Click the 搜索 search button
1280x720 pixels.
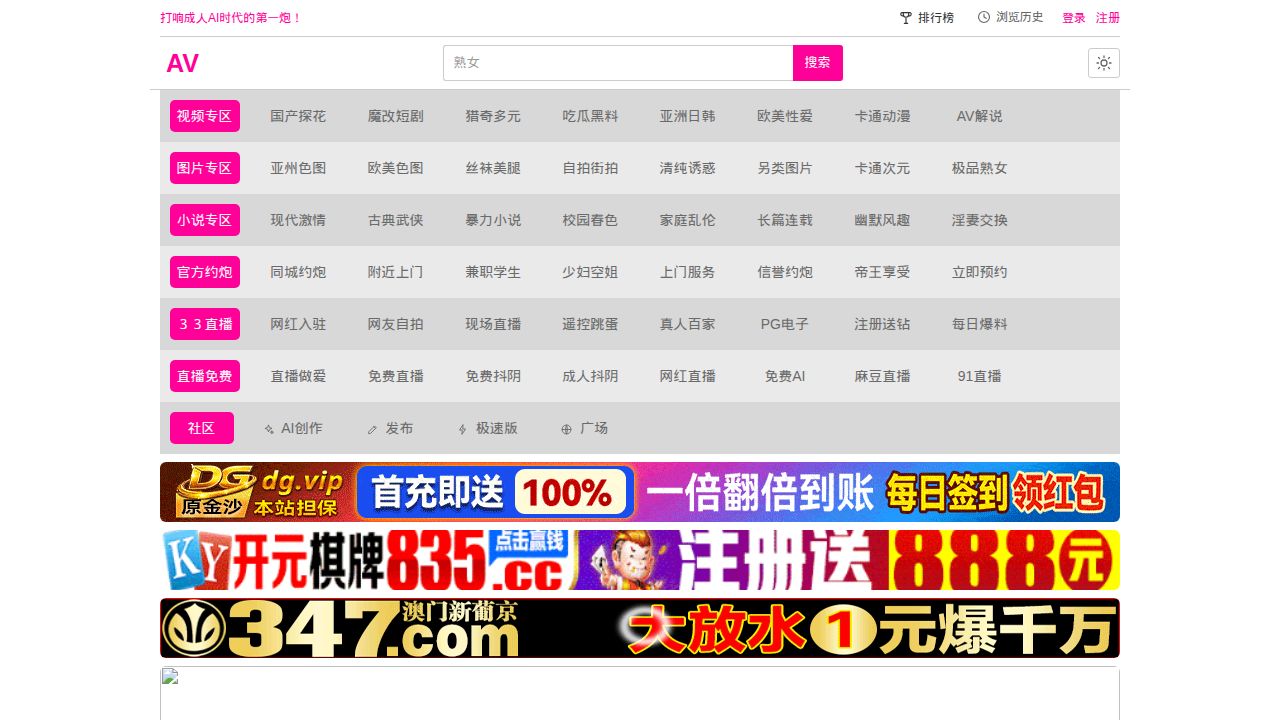click(818, 63)
